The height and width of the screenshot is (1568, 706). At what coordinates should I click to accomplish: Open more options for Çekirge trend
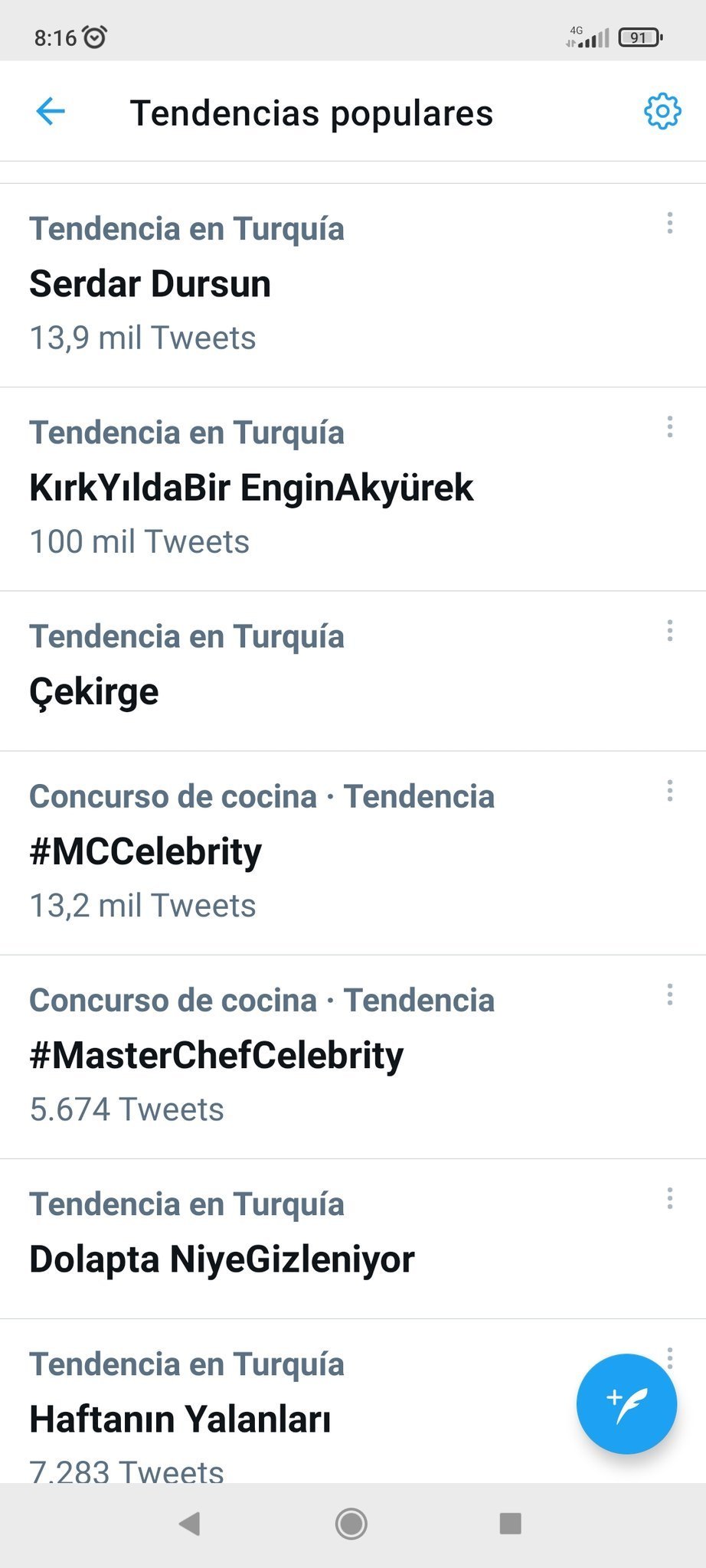tap(669, 630)
